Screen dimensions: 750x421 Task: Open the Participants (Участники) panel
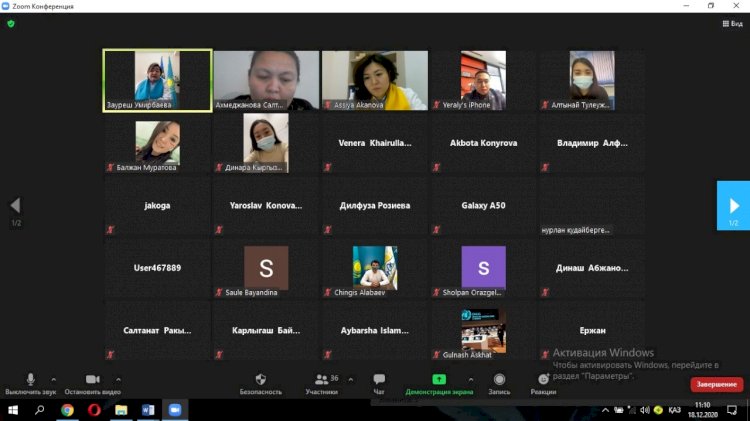[321, 384]
